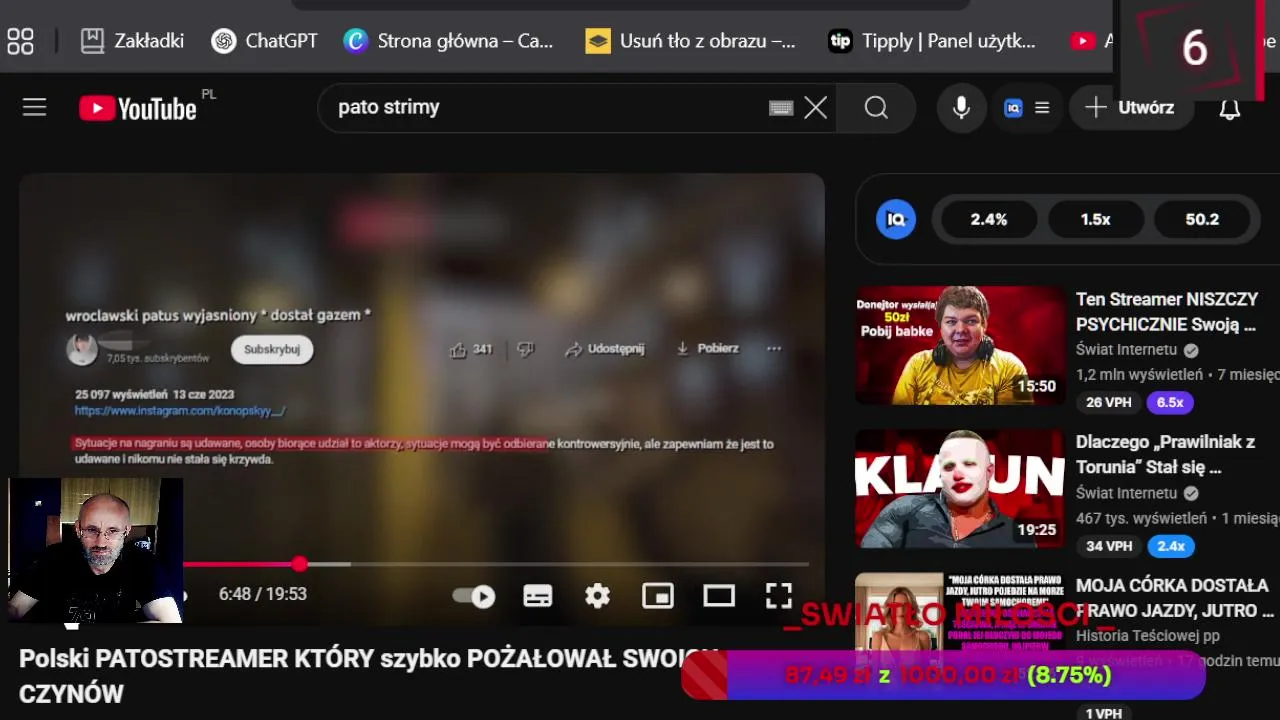Click the three-dot more menu in video

click(773, 349)
